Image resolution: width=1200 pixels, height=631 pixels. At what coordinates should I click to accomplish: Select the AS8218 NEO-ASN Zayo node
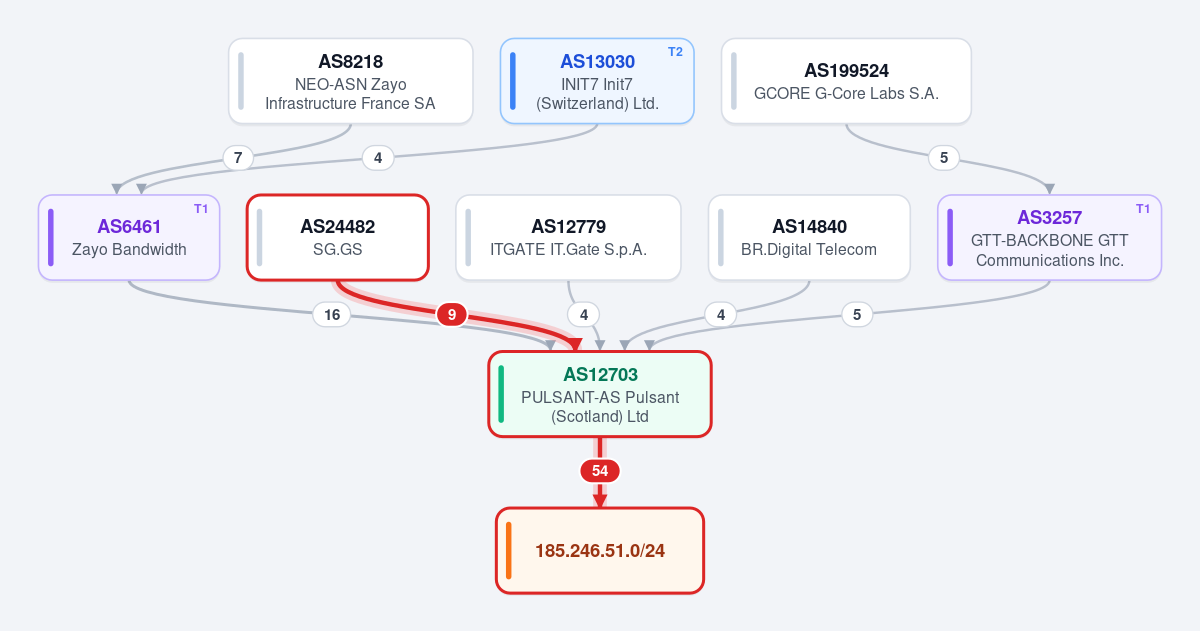point(350,81)
